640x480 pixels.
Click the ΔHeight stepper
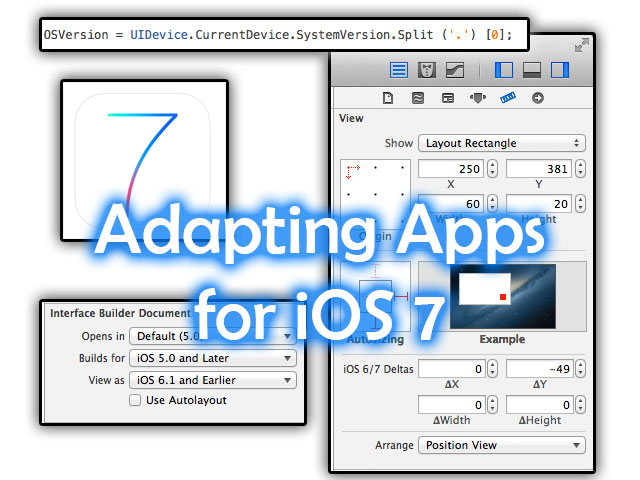click(580, 404)
